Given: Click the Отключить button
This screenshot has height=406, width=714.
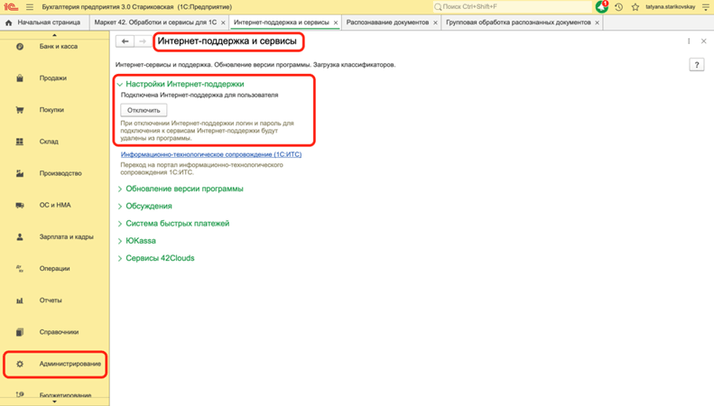Looking at the screenshot, I should [x=143, y=110].
